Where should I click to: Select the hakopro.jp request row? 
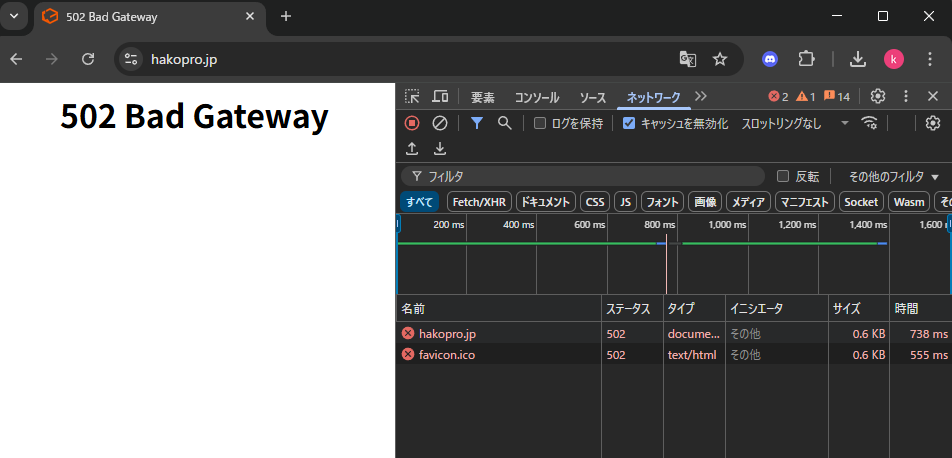[x=674, y=333]
